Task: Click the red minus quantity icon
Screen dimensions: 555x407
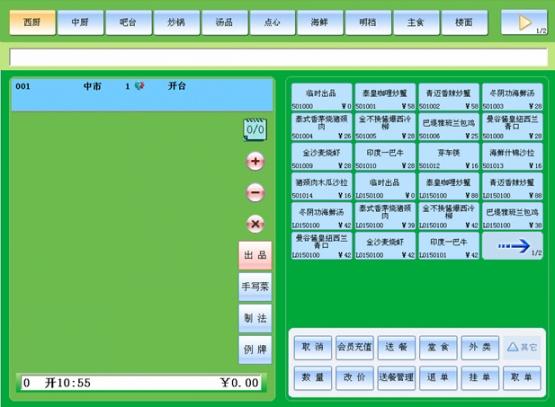Action: coord(255,193)
